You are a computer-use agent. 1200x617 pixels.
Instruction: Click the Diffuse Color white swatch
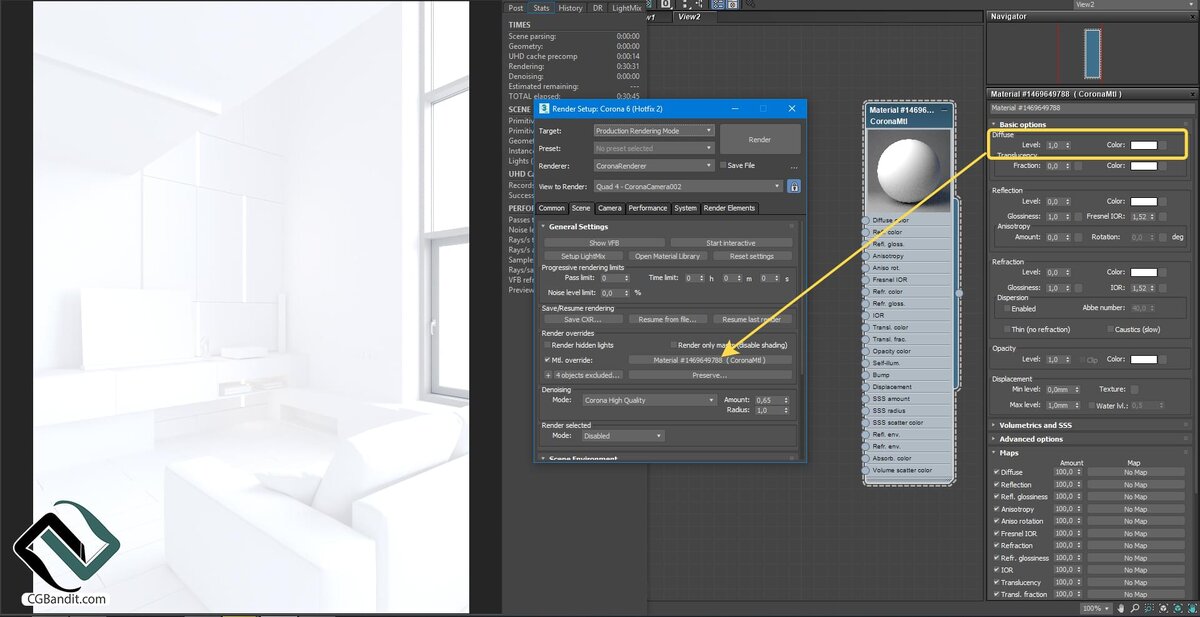point(1143,145)
